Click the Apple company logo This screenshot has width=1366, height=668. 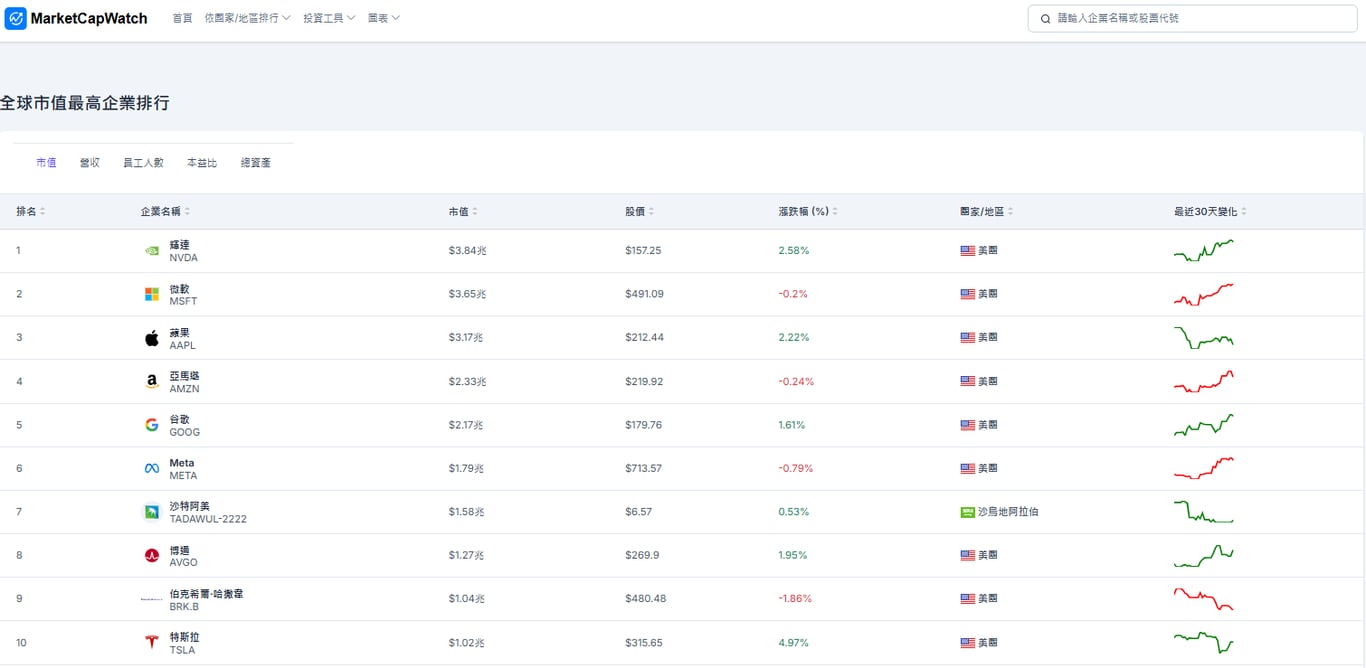(x=152, y=338)
